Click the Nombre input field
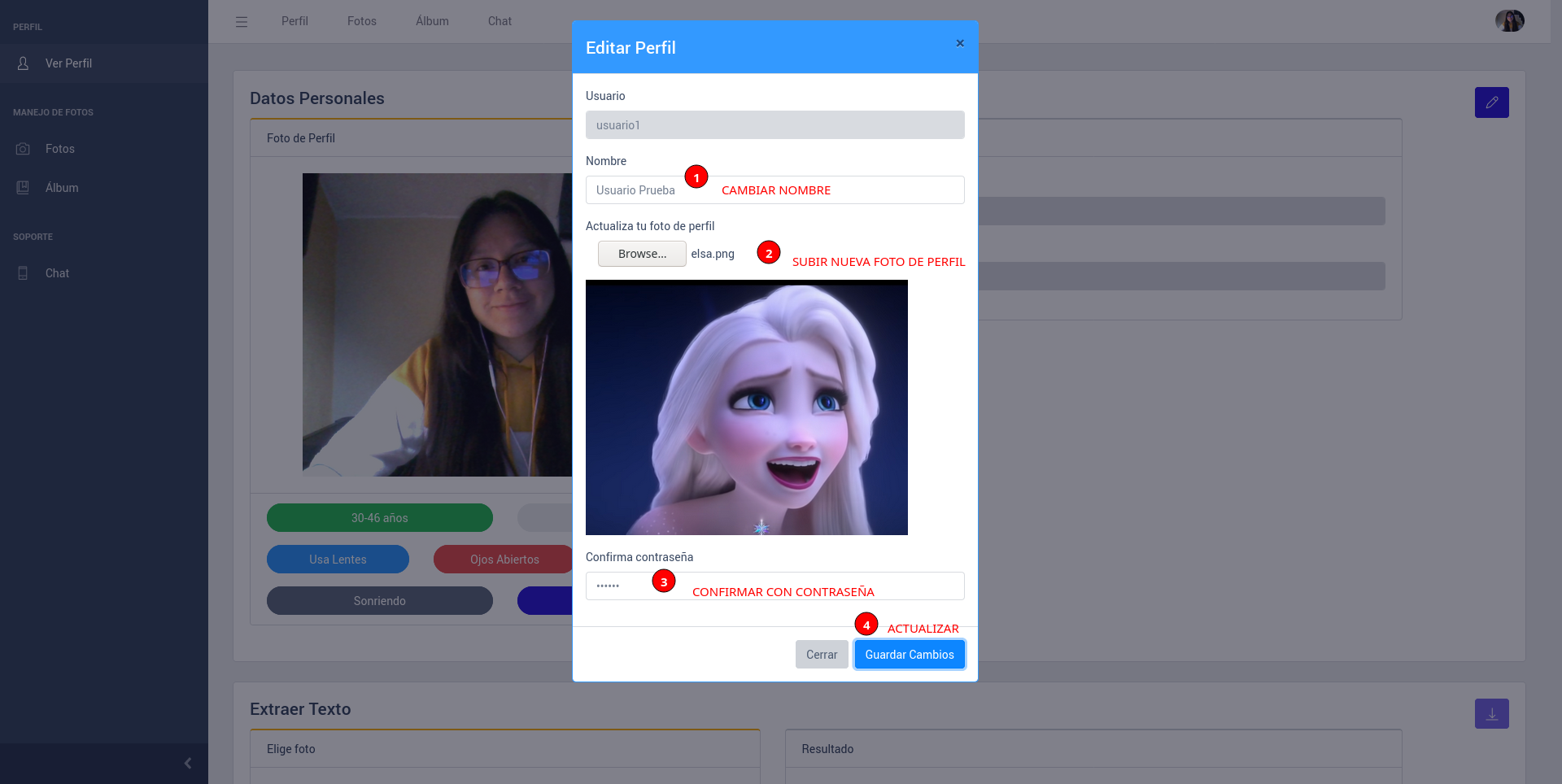1562x784 pixels. [774, 190]
